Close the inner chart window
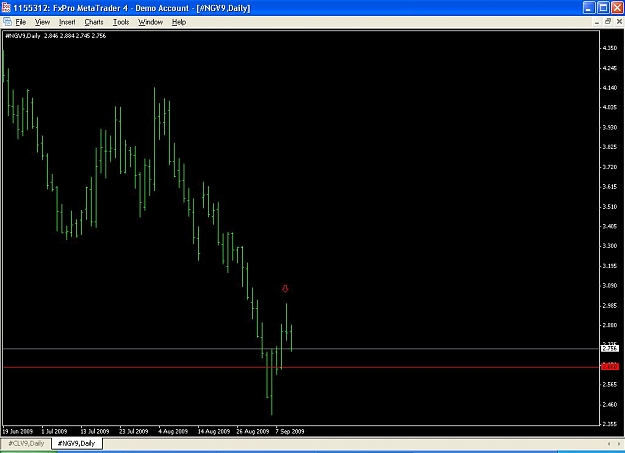This screenshot has height=453, width=625. [x=619, y=22]
